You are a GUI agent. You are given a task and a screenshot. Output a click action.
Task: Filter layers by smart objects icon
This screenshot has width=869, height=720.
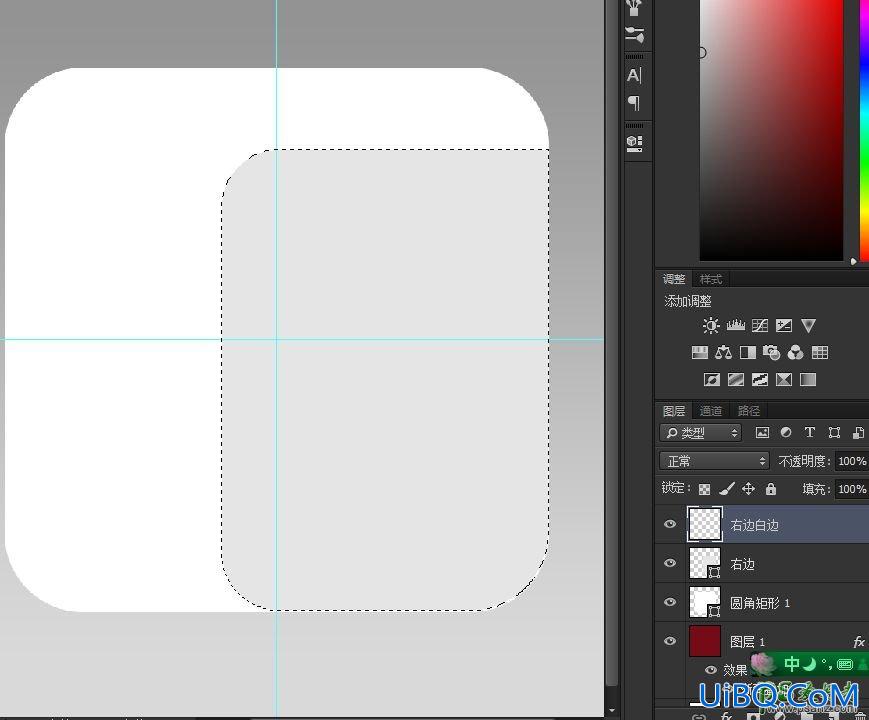858,433
